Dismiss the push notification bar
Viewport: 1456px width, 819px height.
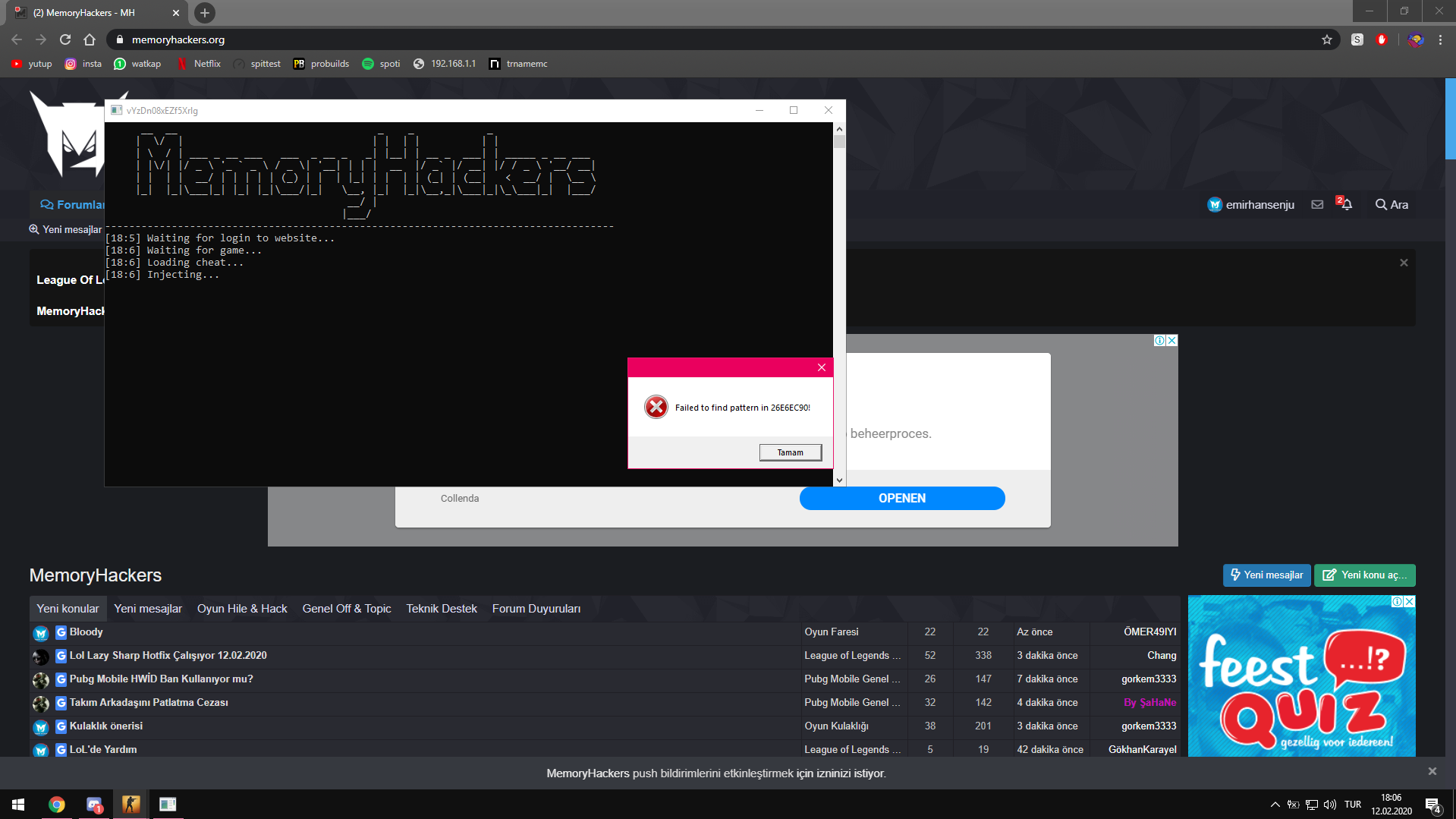point(1432,771)
